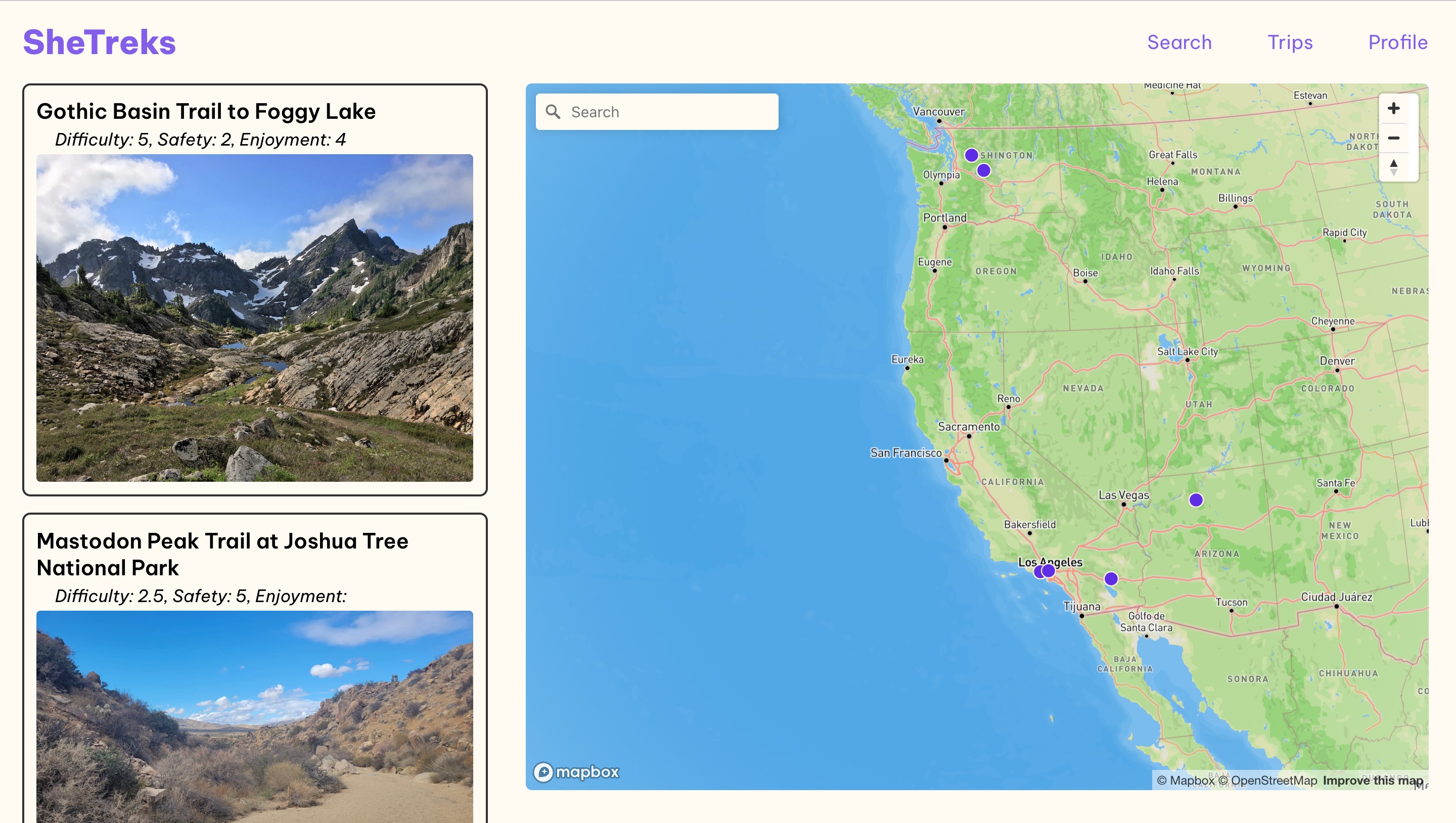
Task: Click the purple marker over Los Angeles
Action: click(1049, 571)
